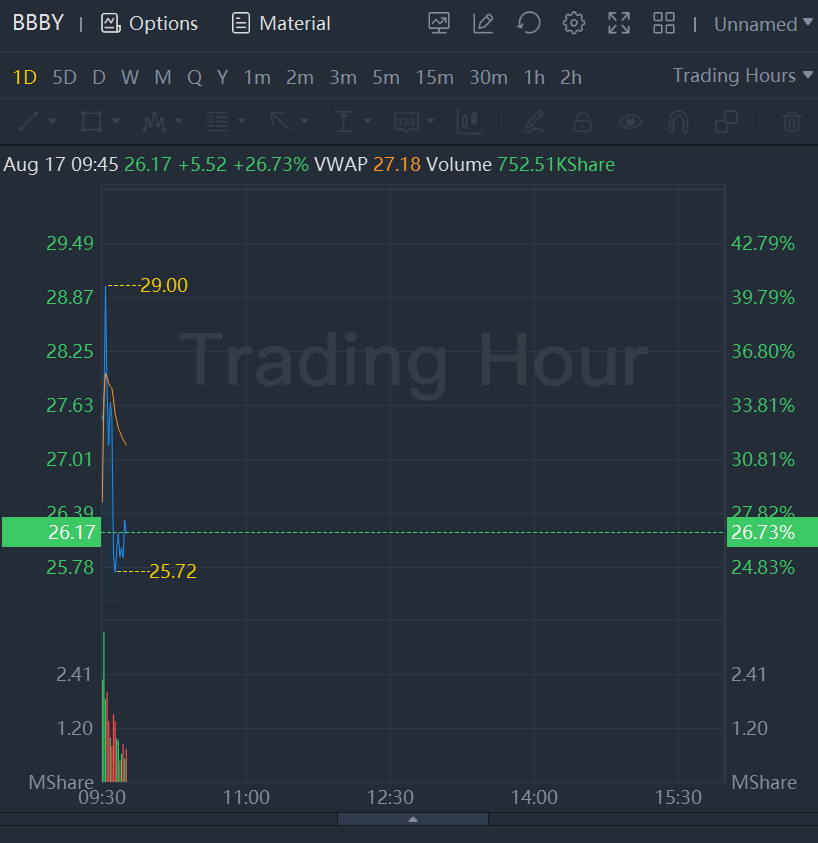
Task: Open chart settings gear icon
Action: coord(574,23)
